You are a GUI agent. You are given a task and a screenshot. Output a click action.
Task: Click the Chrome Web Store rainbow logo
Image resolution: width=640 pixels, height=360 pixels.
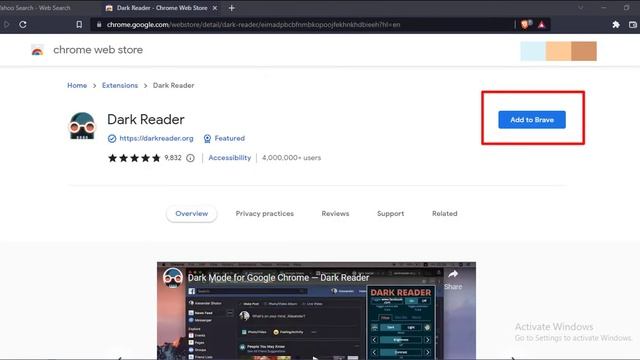(37, 50)
